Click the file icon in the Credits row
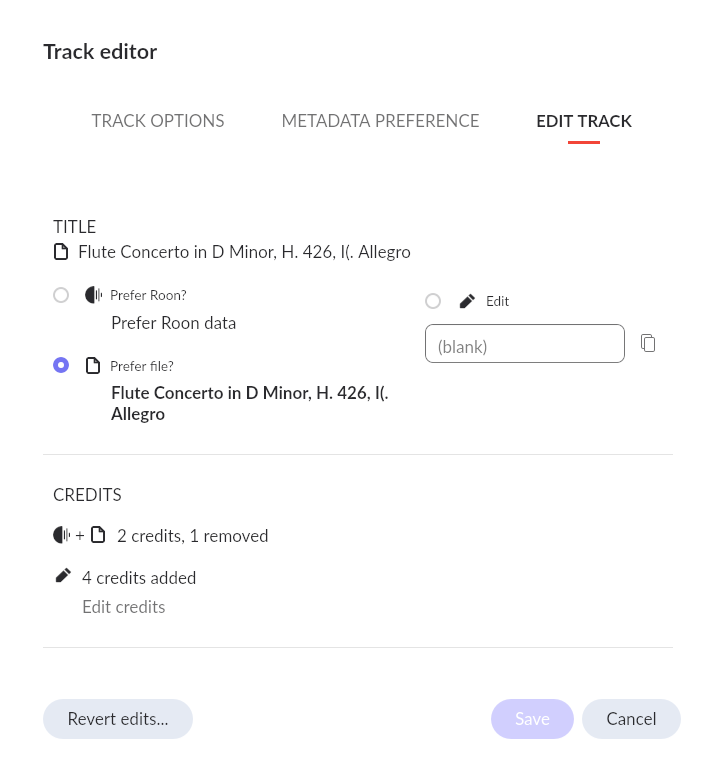This screenshot has width=714, height=779. pos(98,535)
